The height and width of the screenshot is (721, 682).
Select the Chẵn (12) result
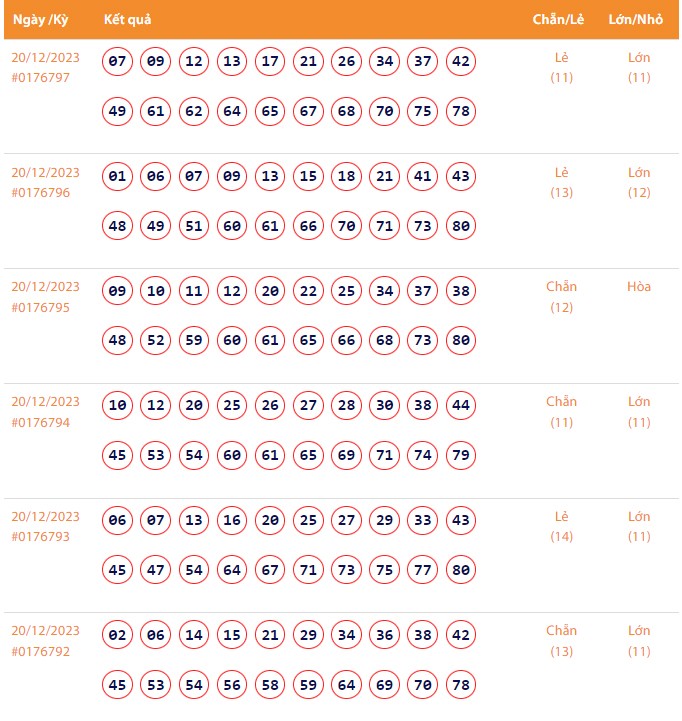pos(562,297)
